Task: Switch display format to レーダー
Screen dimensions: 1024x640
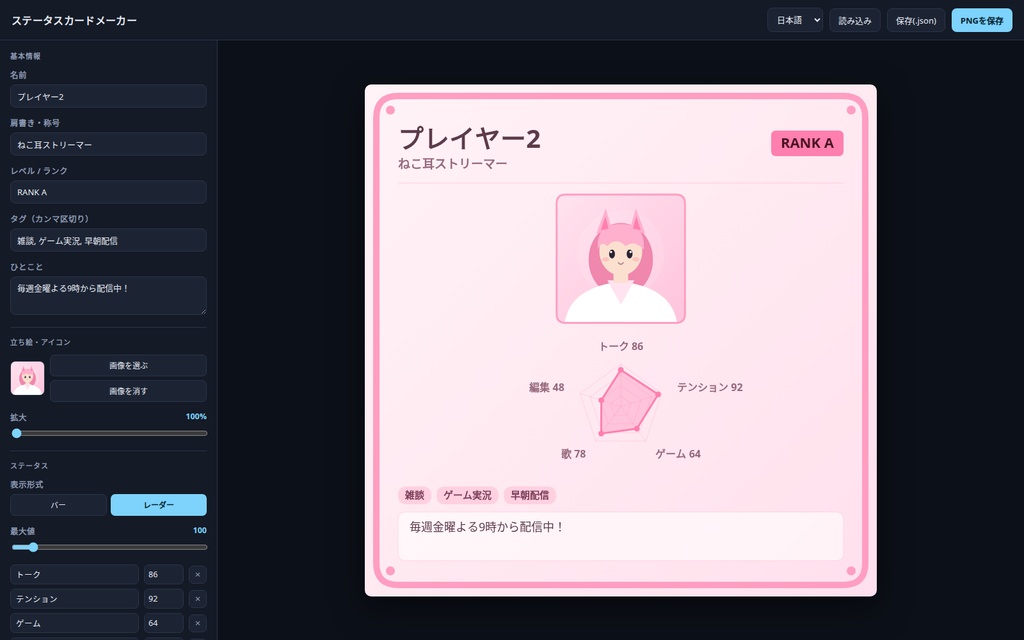Action: [159, 505]
